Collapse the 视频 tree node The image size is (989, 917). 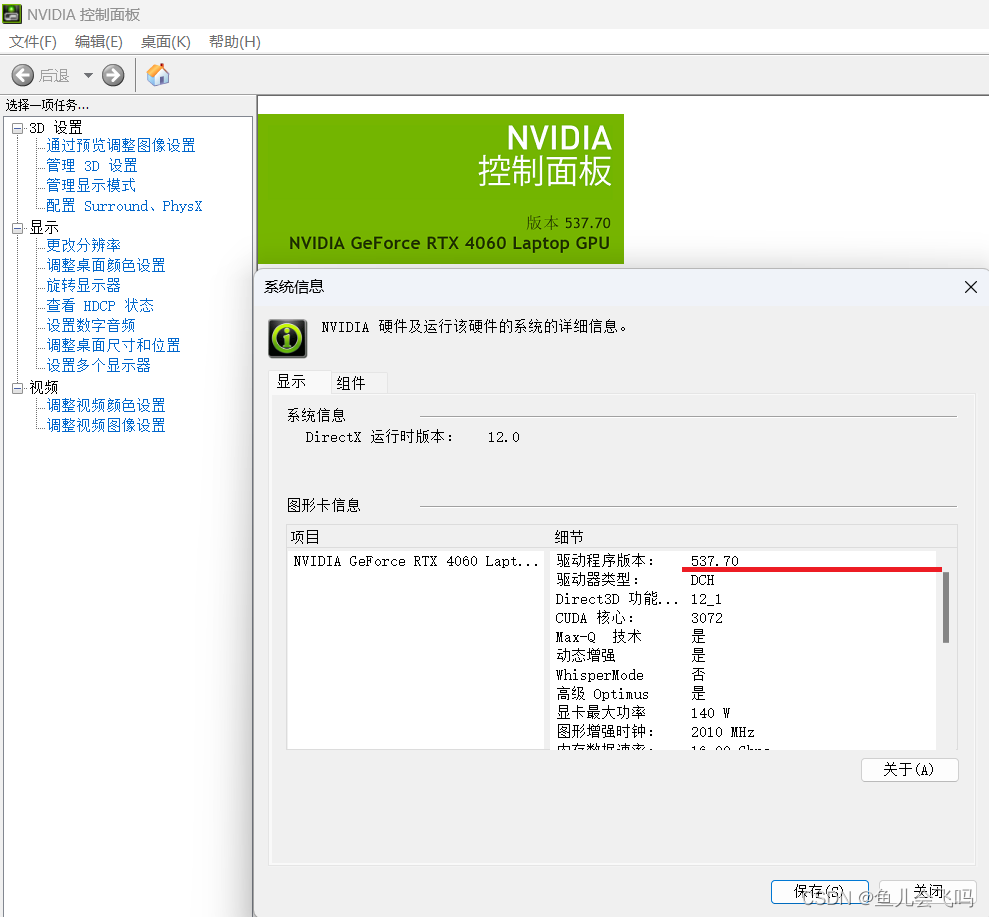pyautogui.click(x=18, y=388)
